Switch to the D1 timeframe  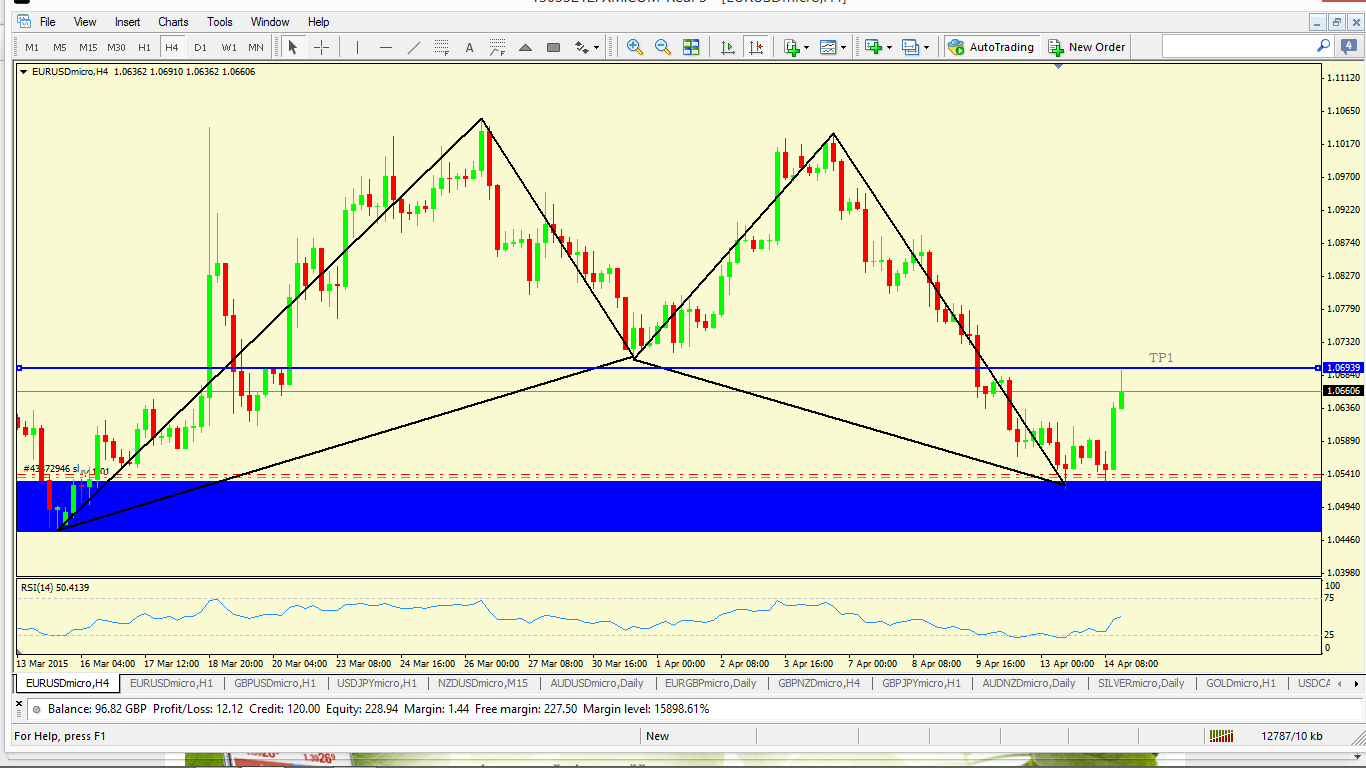tap(200, 47)
